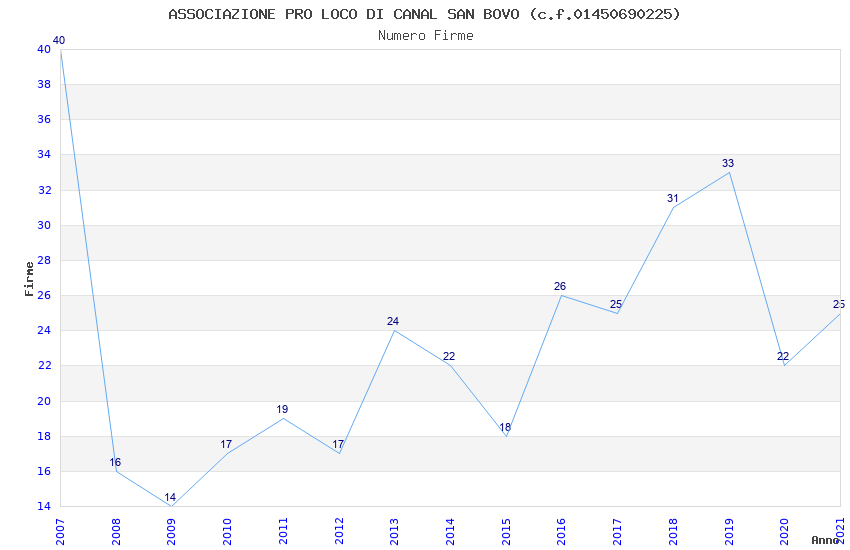Select the 2012 year label on x-axis

(339, 532)
